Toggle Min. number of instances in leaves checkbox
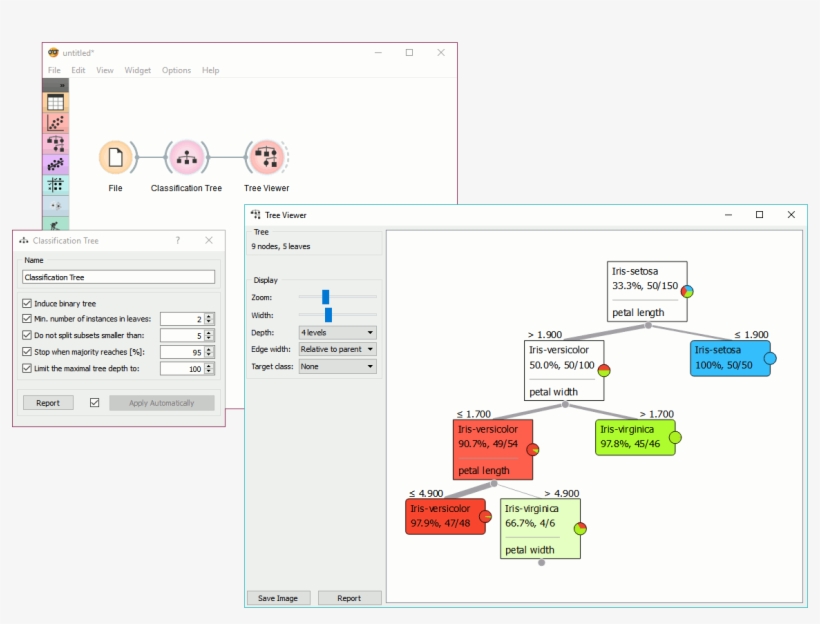The image size is (820, 624). (27, 319)
